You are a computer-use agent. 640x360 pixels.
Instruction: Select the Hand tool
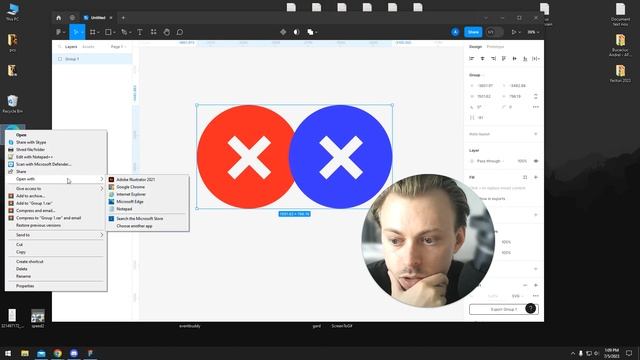point(167,32)
